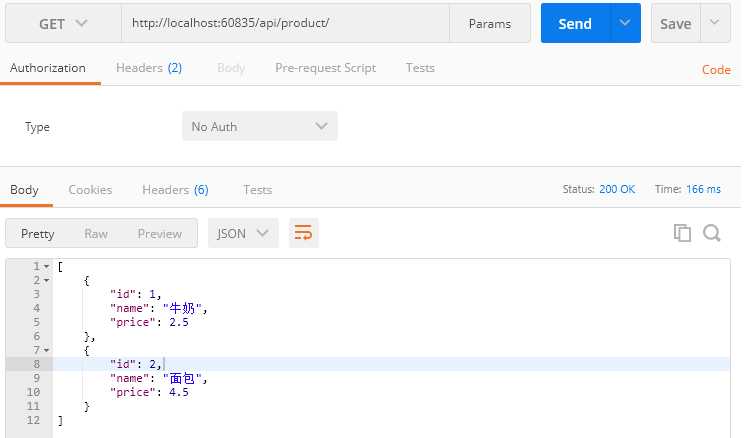The image size is (744, 438).
Task: Open the No Auth type dropdown
Action: pos(260,126)
